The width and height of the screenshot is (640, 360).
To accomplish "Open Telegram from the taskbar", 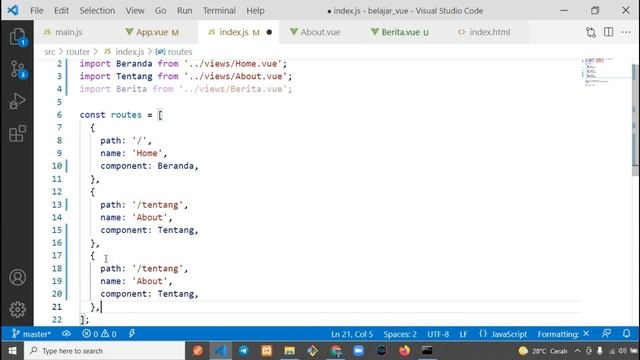I will (x=244, y=351).
